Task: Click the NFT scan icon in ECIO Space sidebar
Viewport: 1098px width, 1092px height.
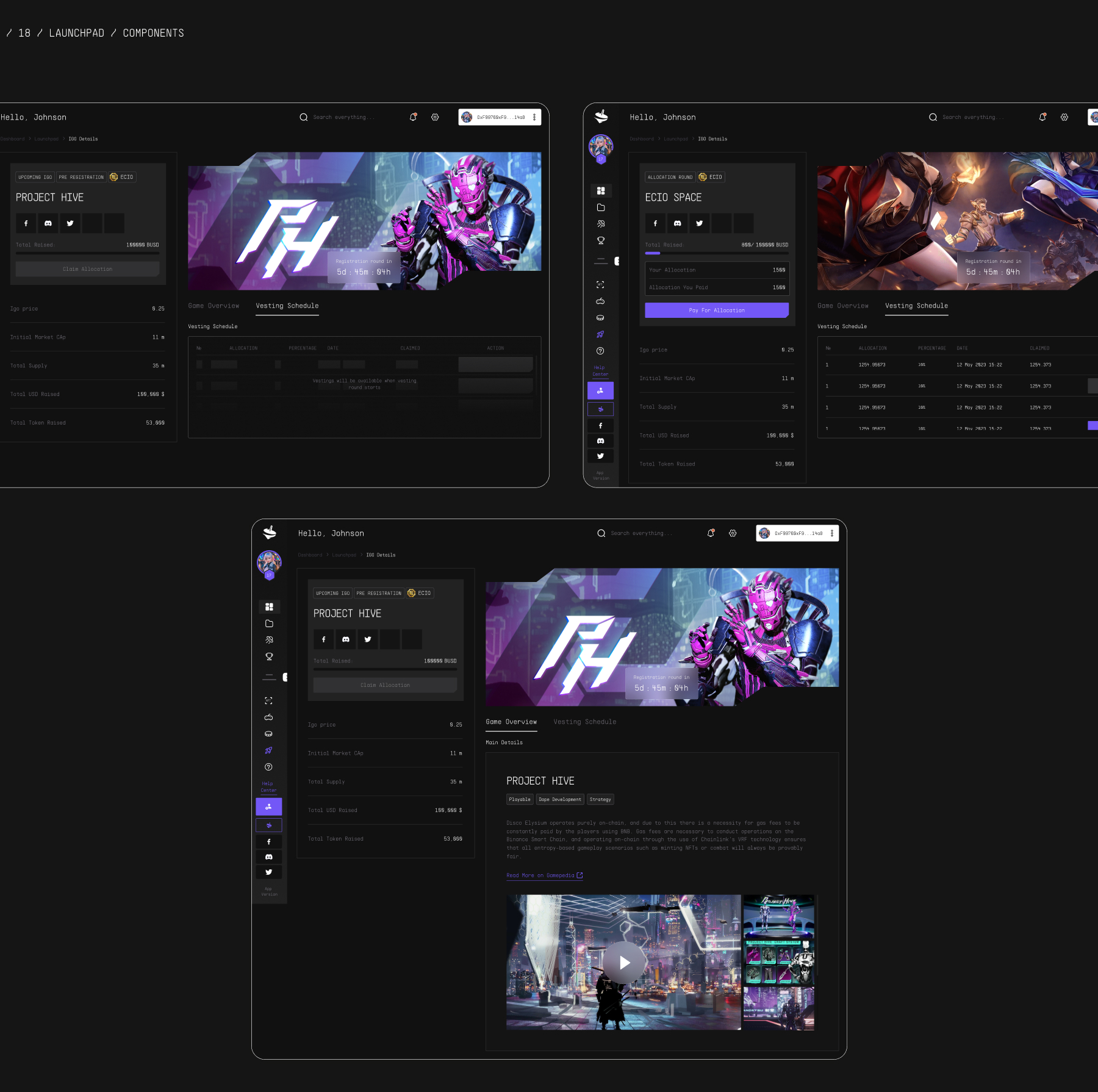Action: [600, 285]
